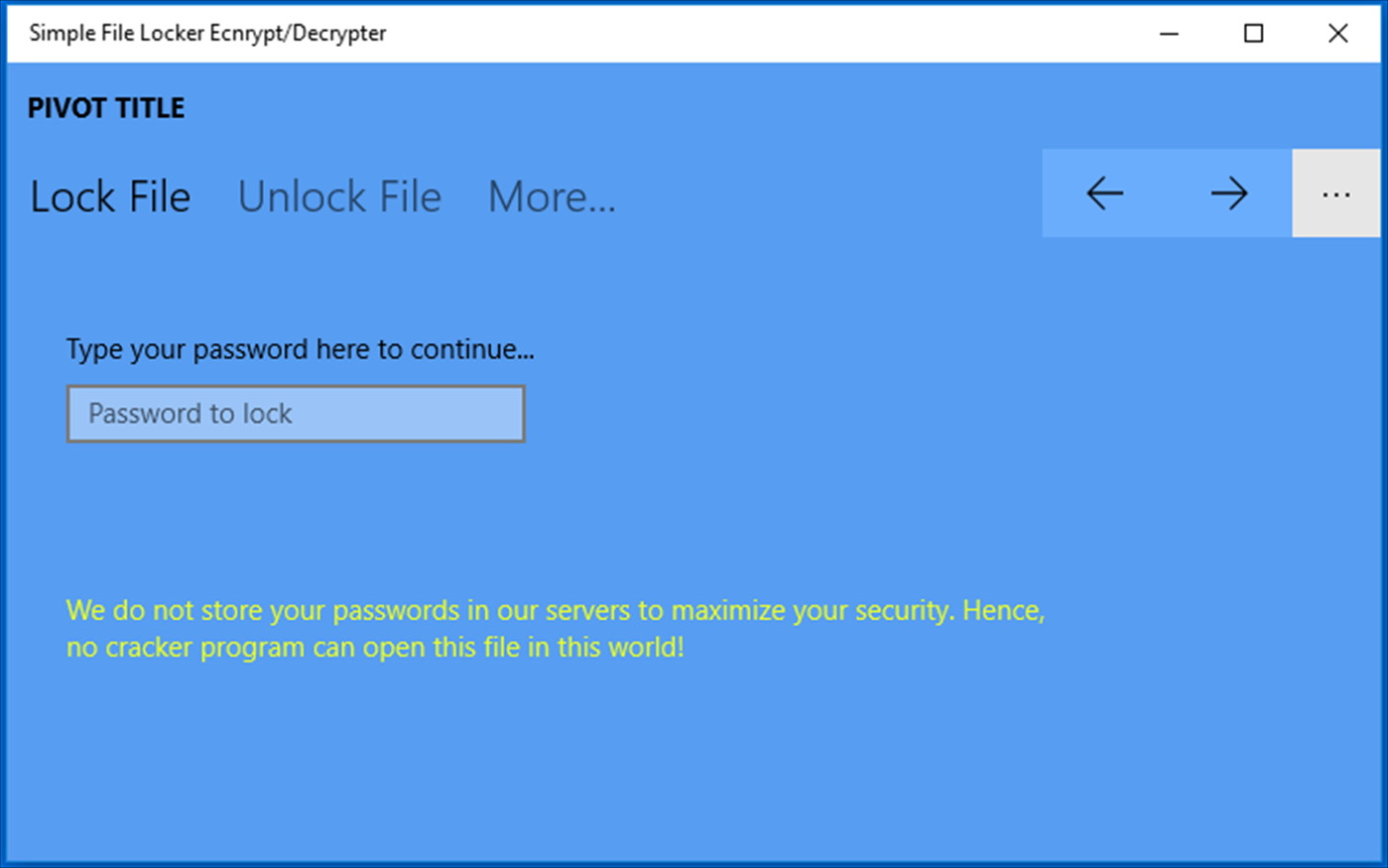This screenshot has width=1388, height=868.
Task: Maximize the Simple File Locker window
Action: click(x=1253, y=34)
